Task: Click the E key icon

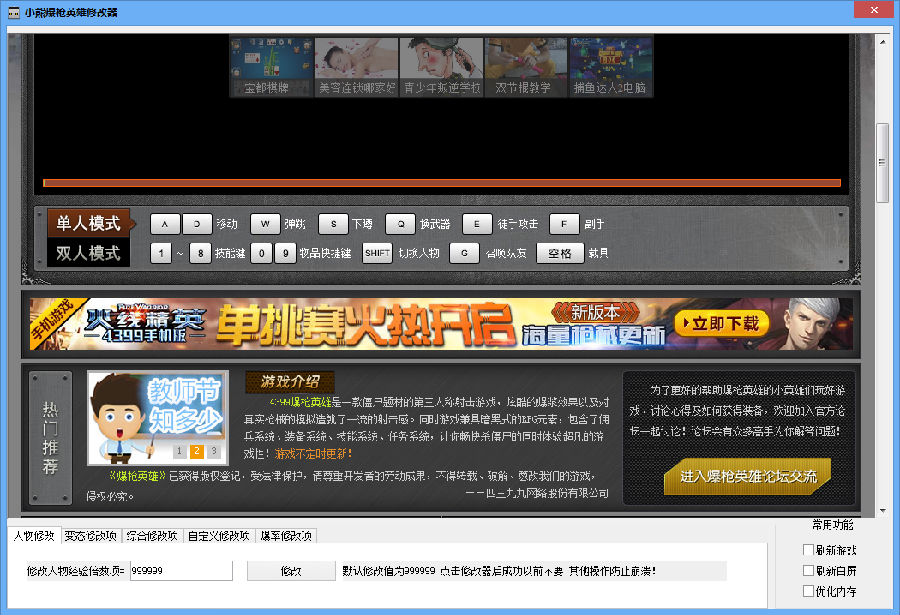Action: coord(477,224)
